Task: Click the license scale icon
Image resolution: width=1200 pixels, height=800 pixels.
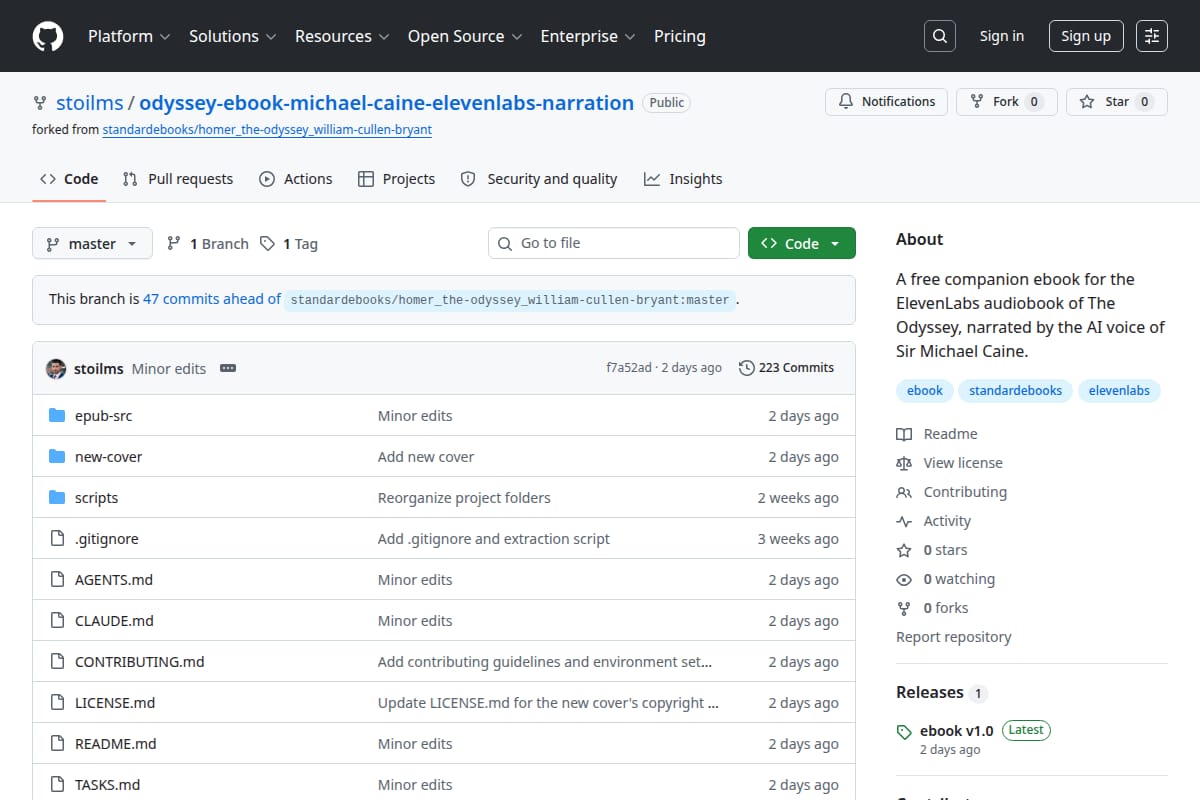Action: coord(904,463)
